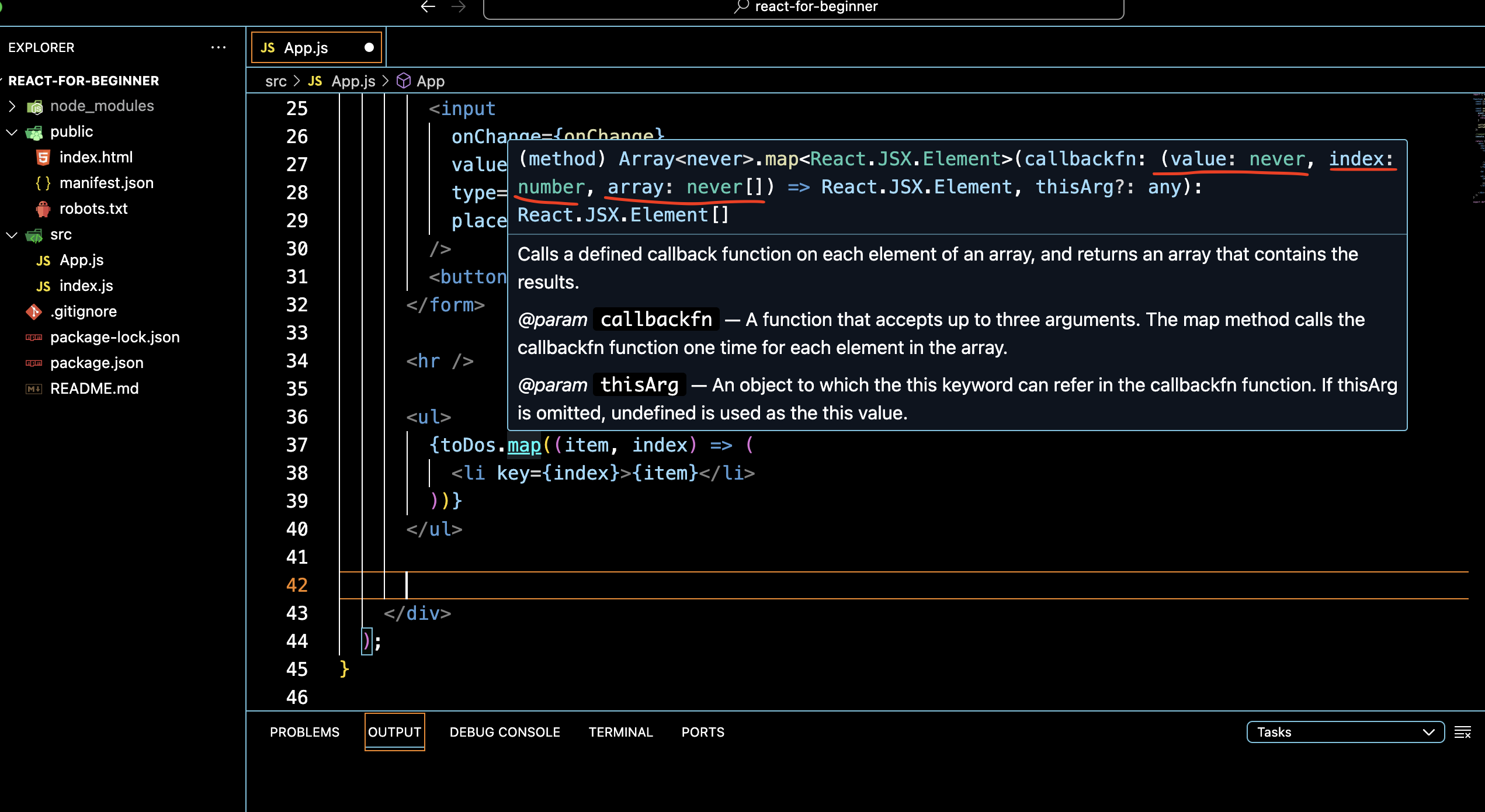Switch to the PROBLEMS panel tab

304,732
